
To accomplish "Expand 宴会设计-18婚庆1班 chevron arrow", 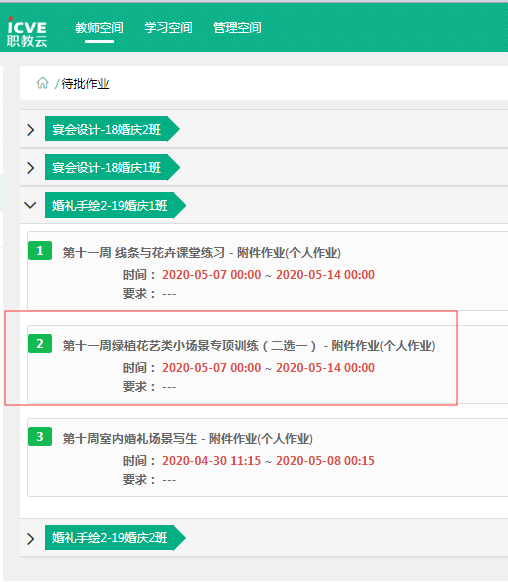I will (31, 168).
